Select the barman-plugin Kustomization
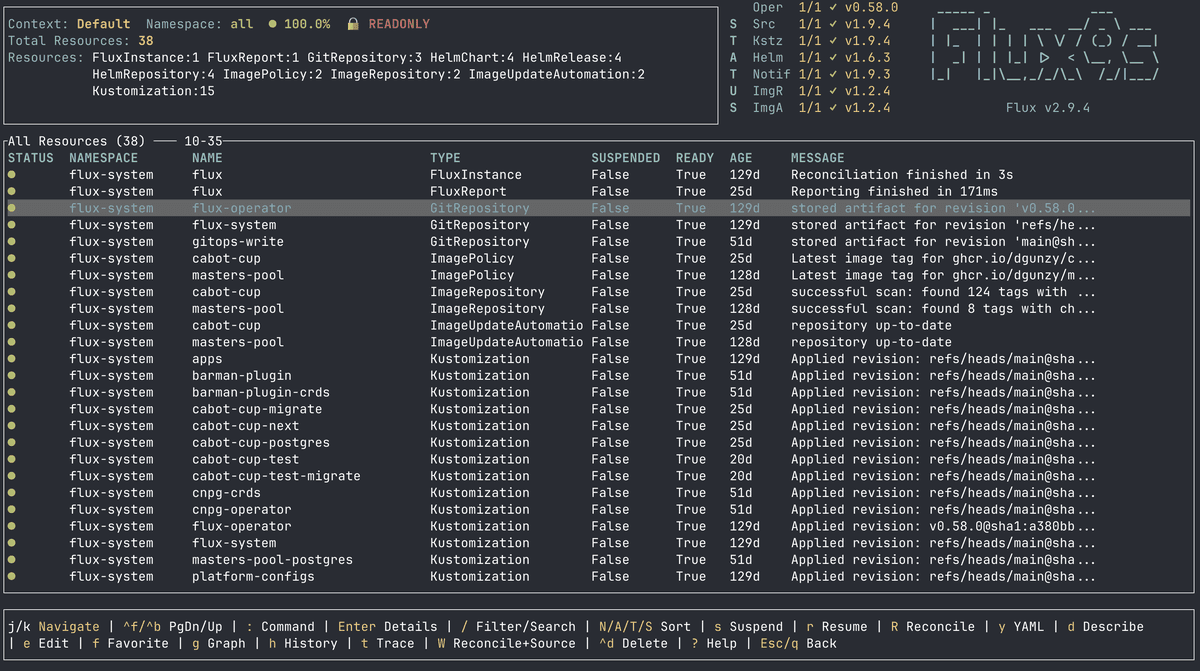 [x=242, y=375]
